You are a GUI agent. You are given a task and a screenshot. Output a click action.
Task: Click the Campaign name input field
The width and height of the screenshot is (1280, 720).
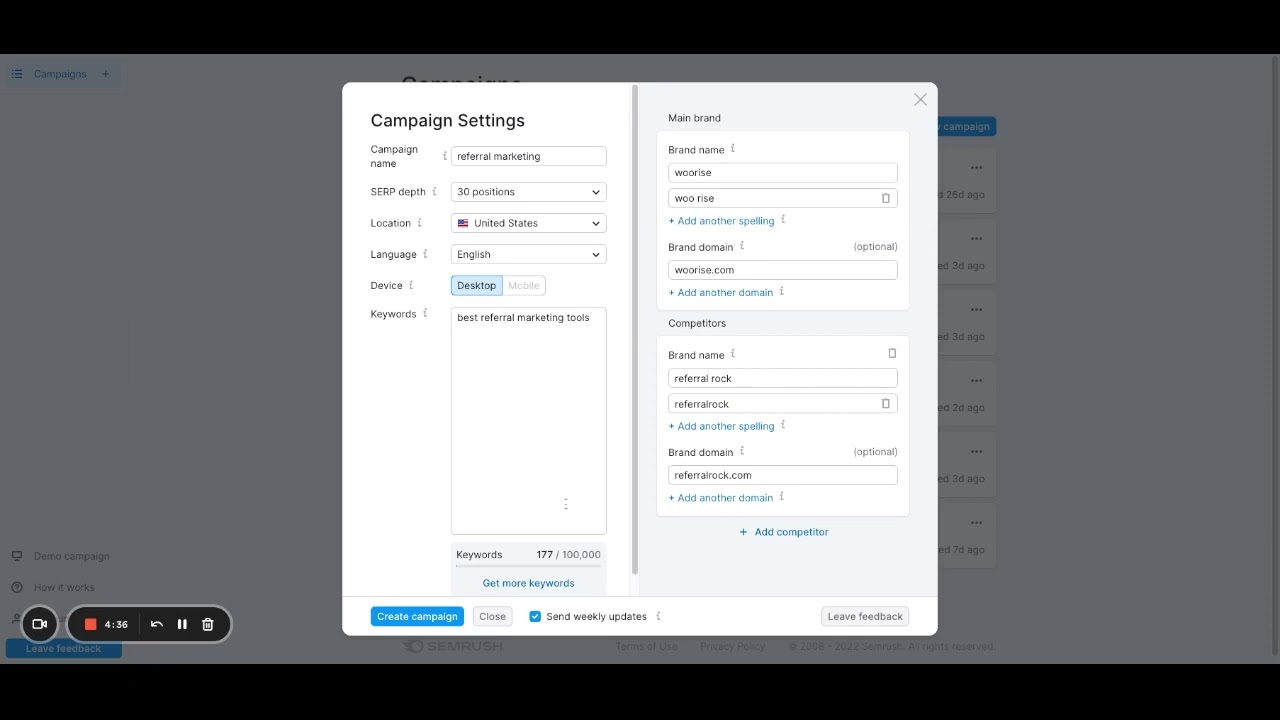(x=528, y=156)
